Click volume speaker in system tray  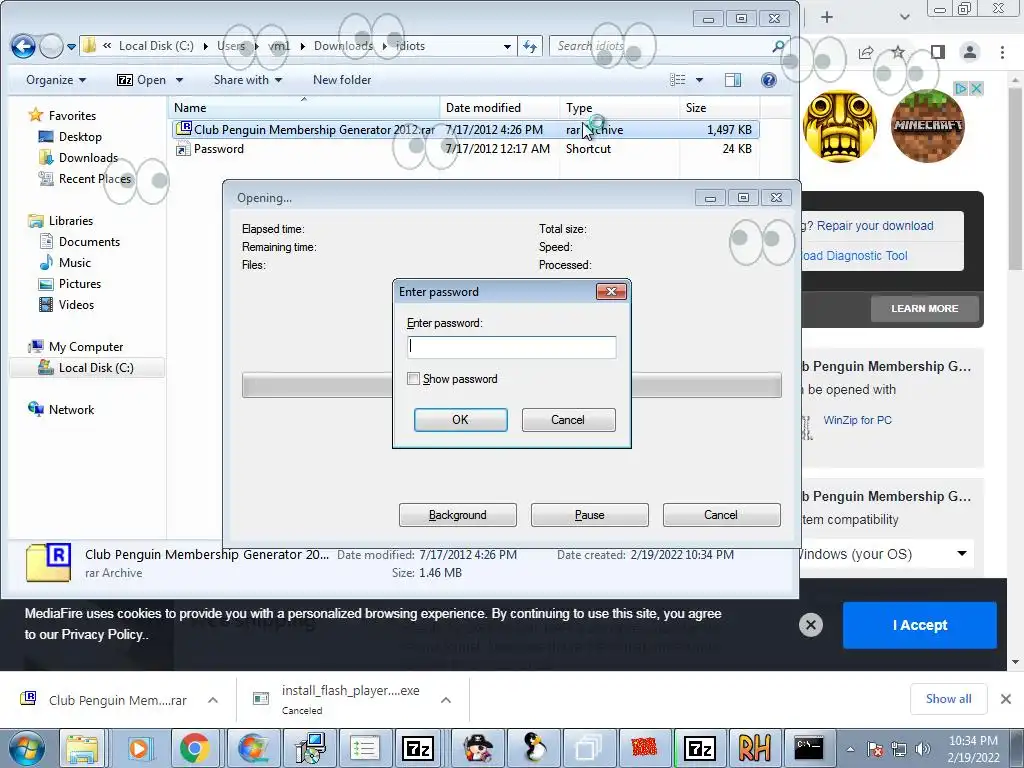(923, 749)
